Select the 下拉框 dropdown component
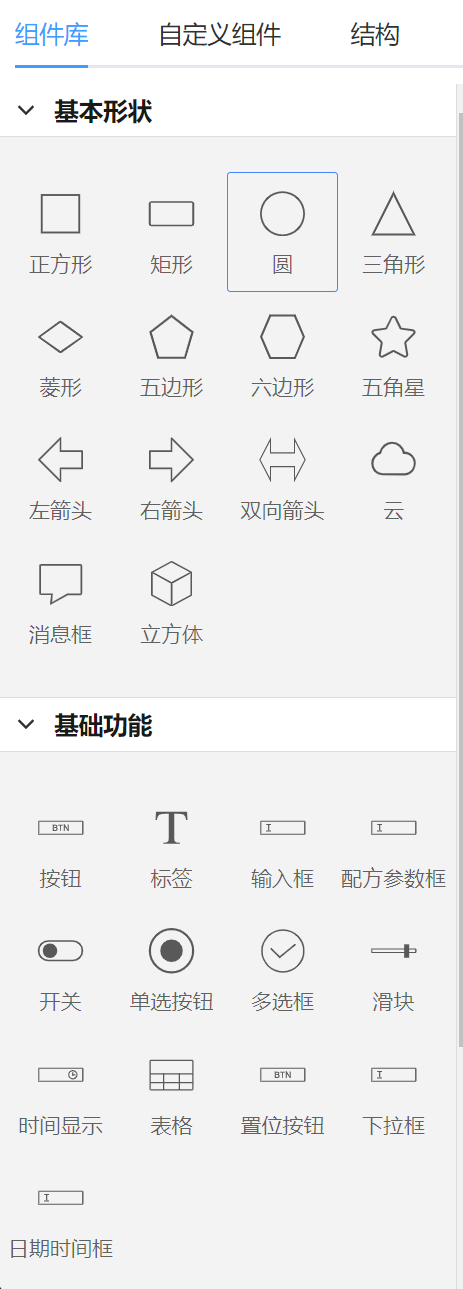Screen dimensions: 463x1289 [393, 1094]
